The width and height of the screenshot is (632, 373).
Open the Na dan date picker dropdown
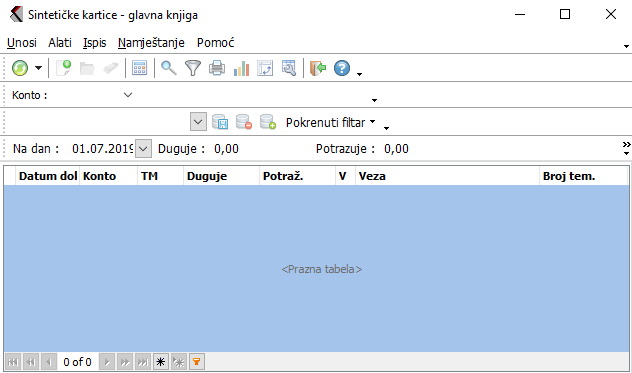143,149
